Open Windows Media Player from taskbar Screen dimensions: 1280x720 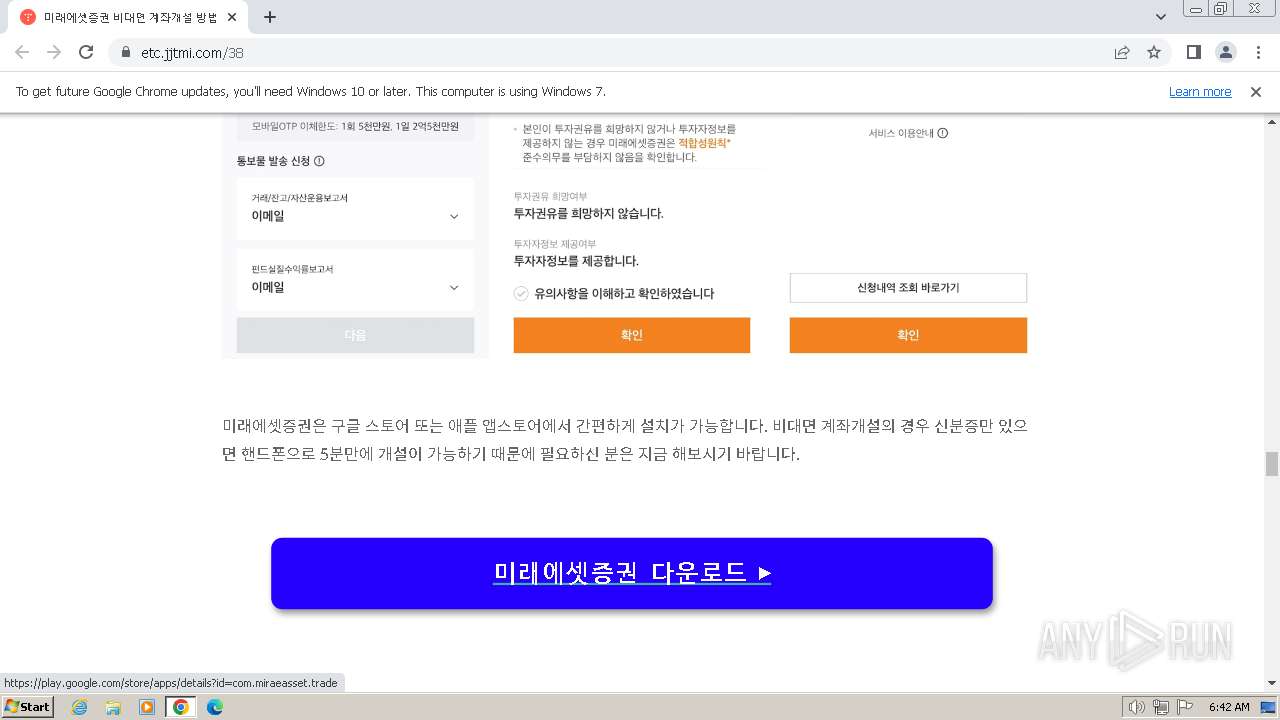pyautogui.click(x=147, y=707)
